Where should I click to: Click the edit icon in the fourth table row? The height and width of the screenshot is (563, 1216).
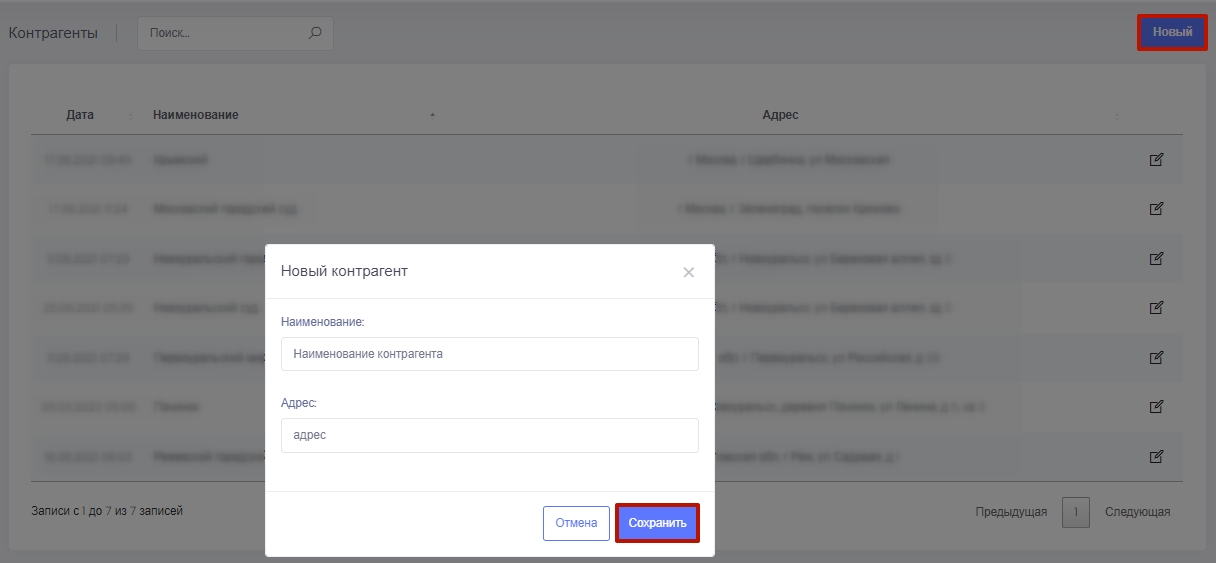(1156, 307)
